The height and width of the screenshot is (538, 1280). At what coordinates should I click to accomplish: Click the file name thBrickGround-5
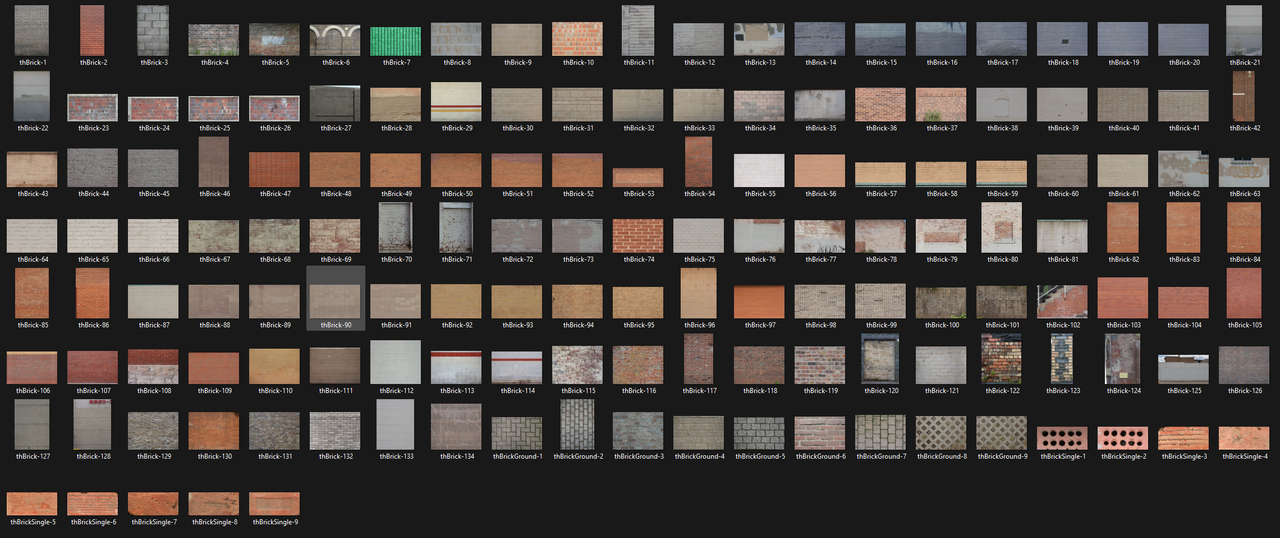point(759,457)
